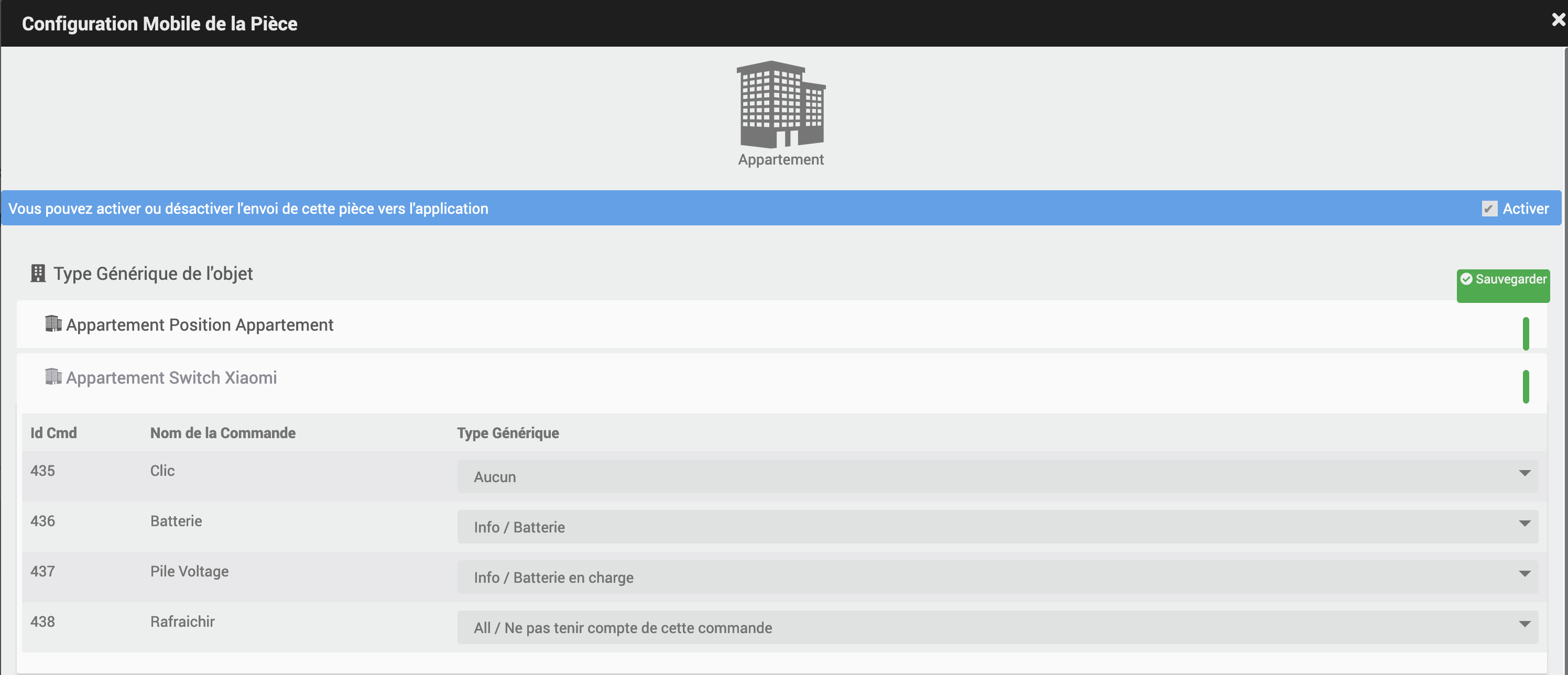Select command id 438 cell
Screen dimensions: 1568x675
pyautogui.click(x=42, y=622)
